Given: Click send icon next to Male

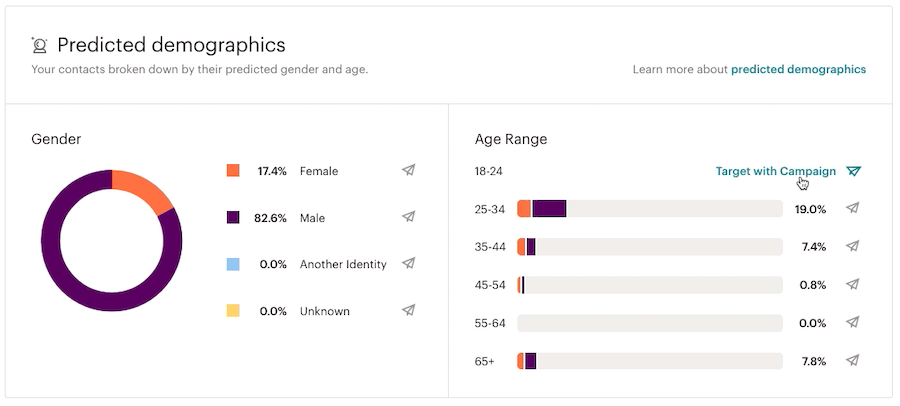Looking at the screenshot, I should tap(408, 217).
